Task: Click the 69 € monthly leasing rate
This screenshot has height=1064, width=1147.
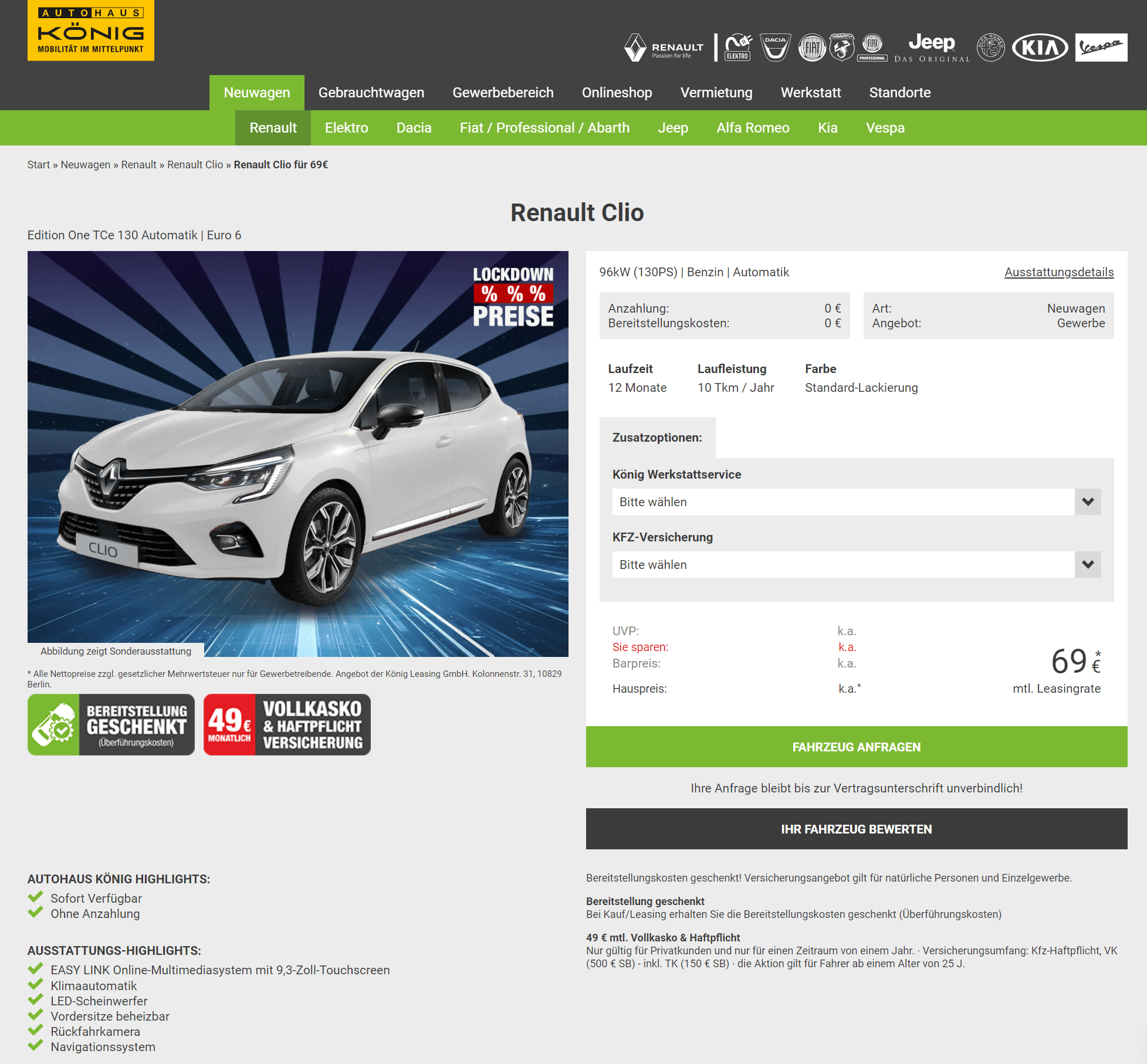Action: [x=1076, y=662]
